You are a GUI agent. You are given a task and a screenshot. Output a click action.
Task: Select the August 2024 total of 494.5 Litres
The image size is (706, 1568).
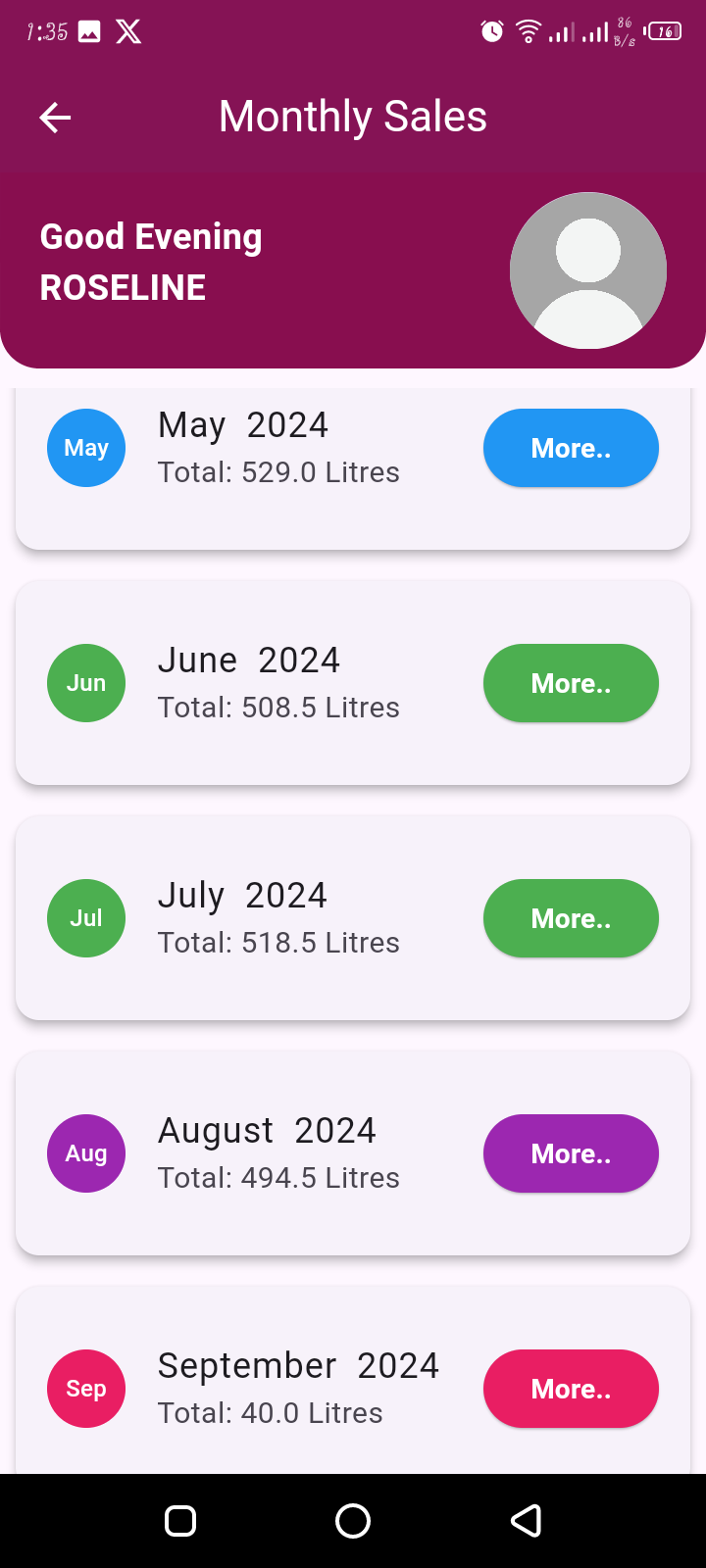[278, 1178]
